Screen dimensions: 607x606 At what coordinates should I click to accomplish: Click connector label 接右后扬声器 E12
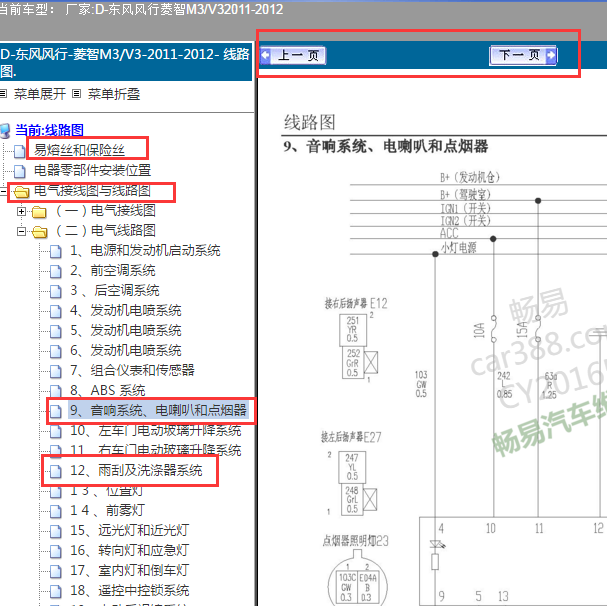click(x=356, y=303)
